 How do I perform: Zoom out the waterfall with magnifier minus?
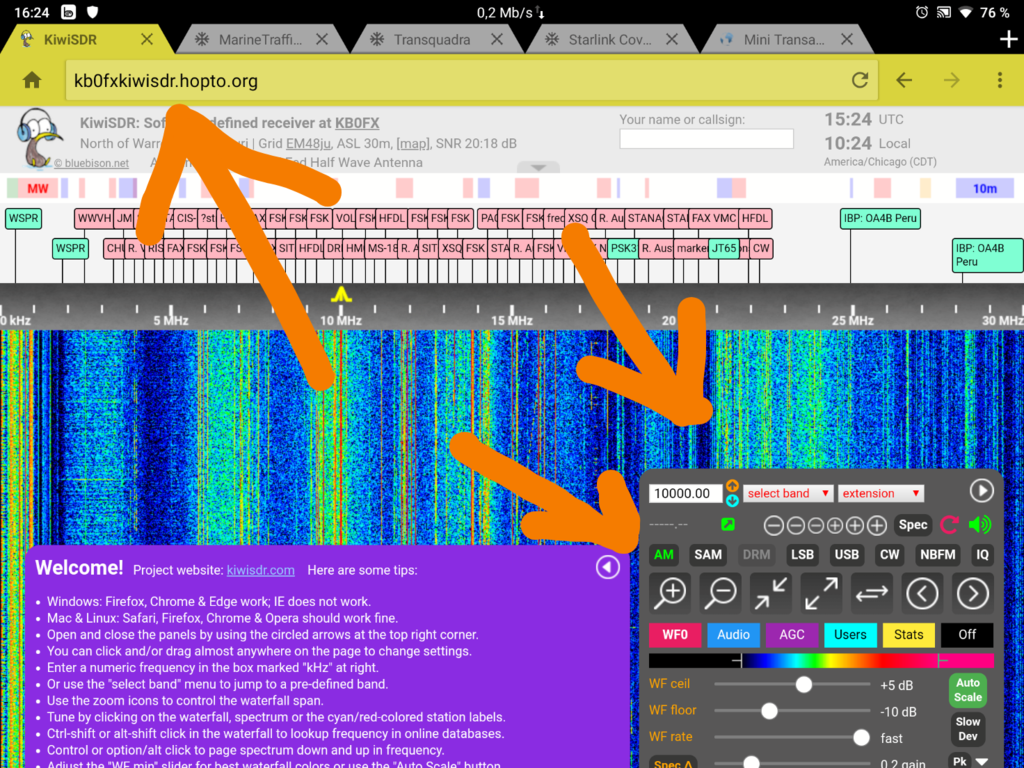[x=720, y=594]
